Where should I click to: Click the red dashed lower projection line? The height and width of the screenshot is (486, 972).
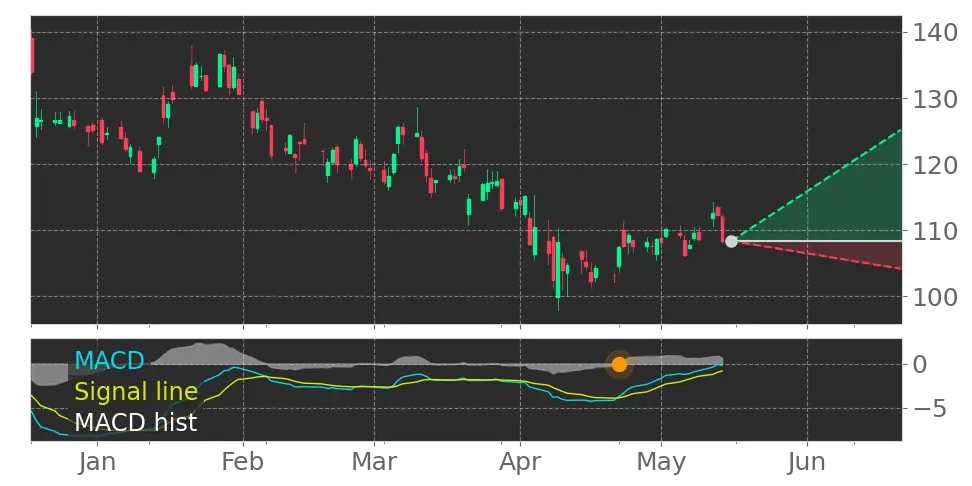pyautogui.click(x=816, y=255)
